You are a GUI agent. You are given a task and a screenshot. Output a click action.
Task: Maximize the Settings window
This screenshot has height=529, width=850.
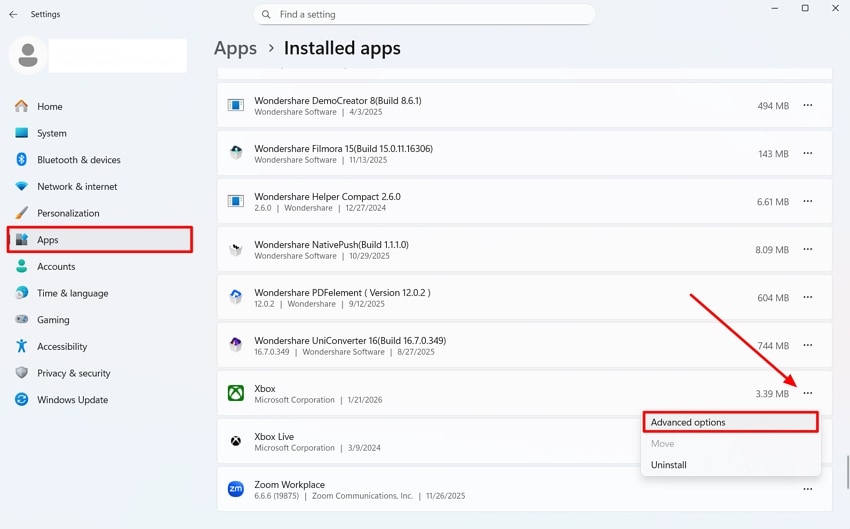805,8
